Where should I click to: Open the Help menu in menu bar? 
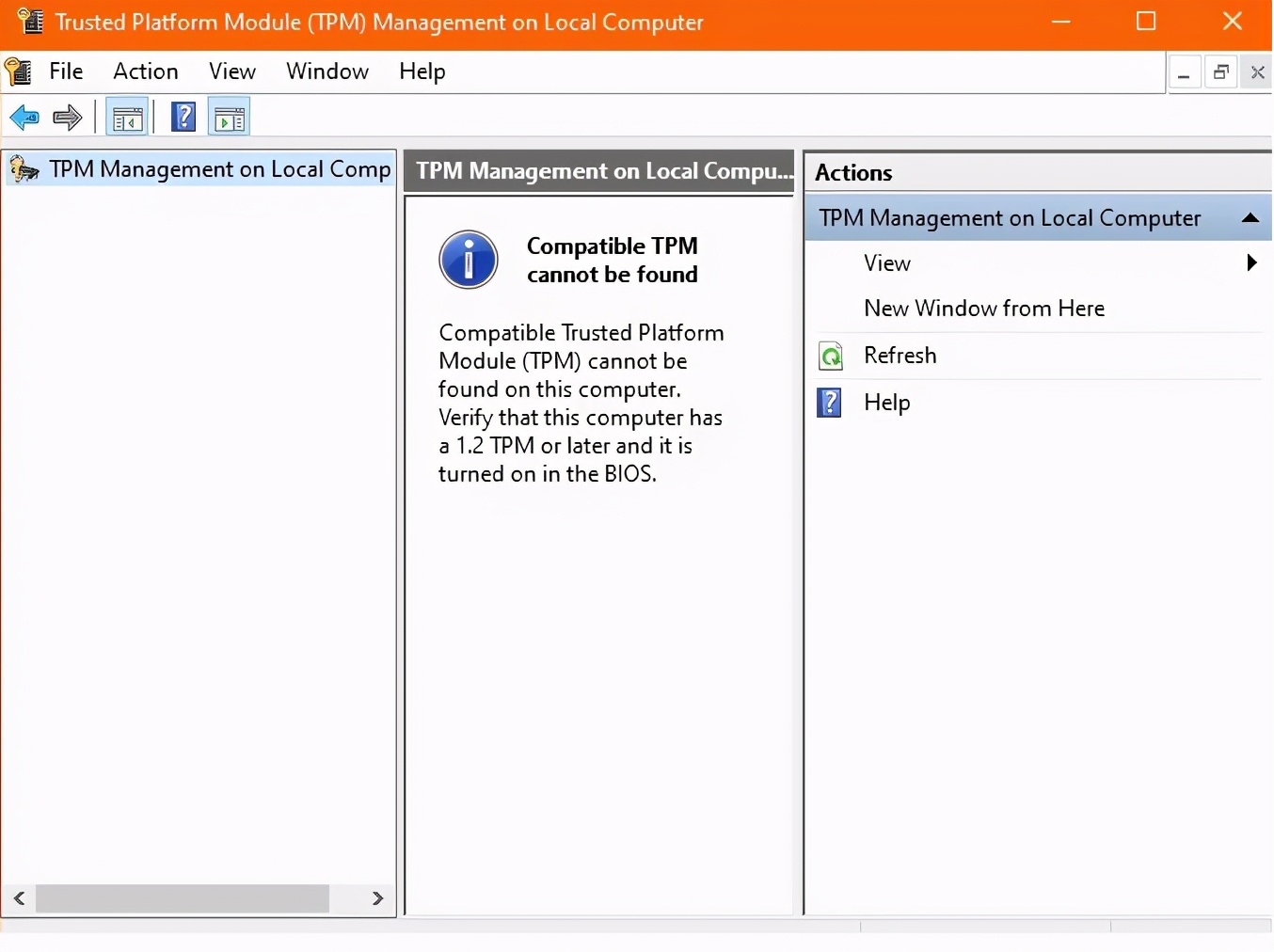pos(422,71)
